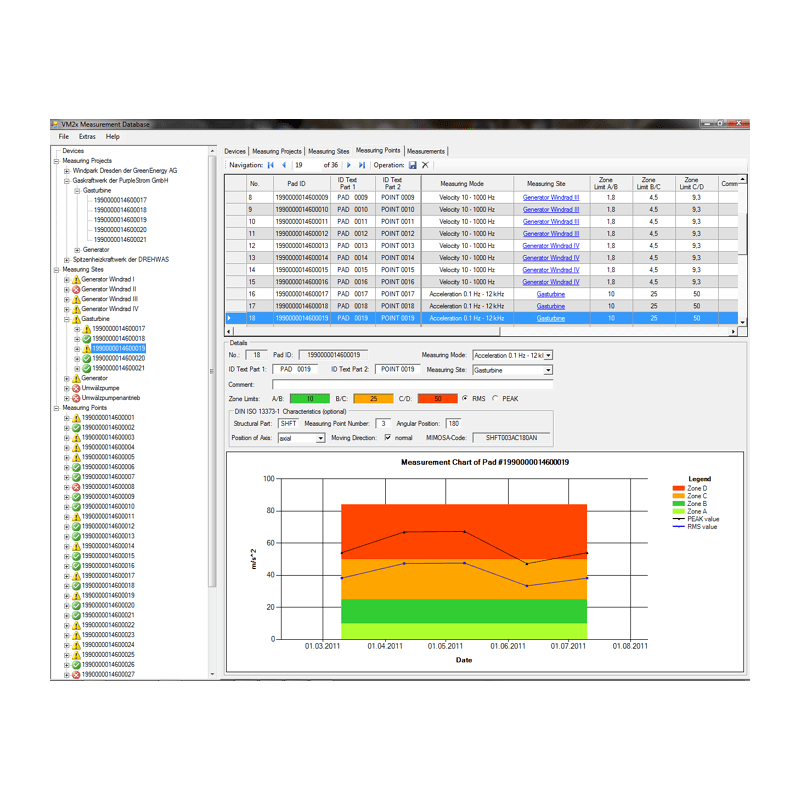This screenshot has width=800, height=800.
Task: Toggle the Moving Direction normal checkbox
Action: tap(388, 438)
